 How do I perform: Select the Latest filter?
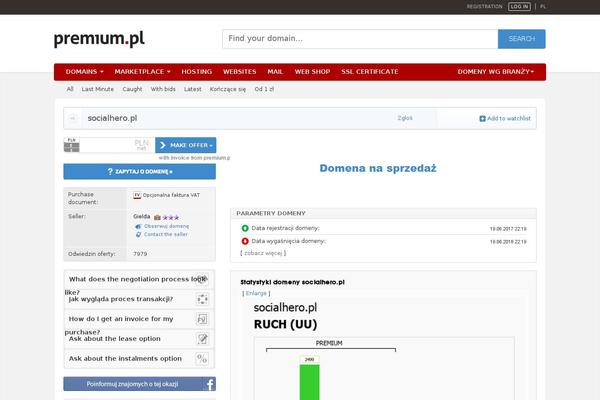click(x=192, y=89)
